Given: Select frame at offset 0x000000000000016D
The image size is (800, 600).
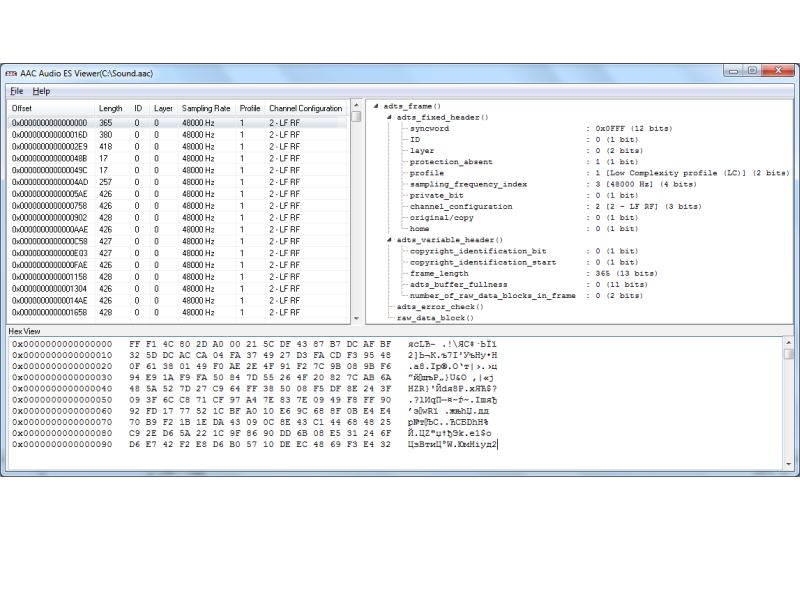Looking at the screenshot, I should click(178, 135).
